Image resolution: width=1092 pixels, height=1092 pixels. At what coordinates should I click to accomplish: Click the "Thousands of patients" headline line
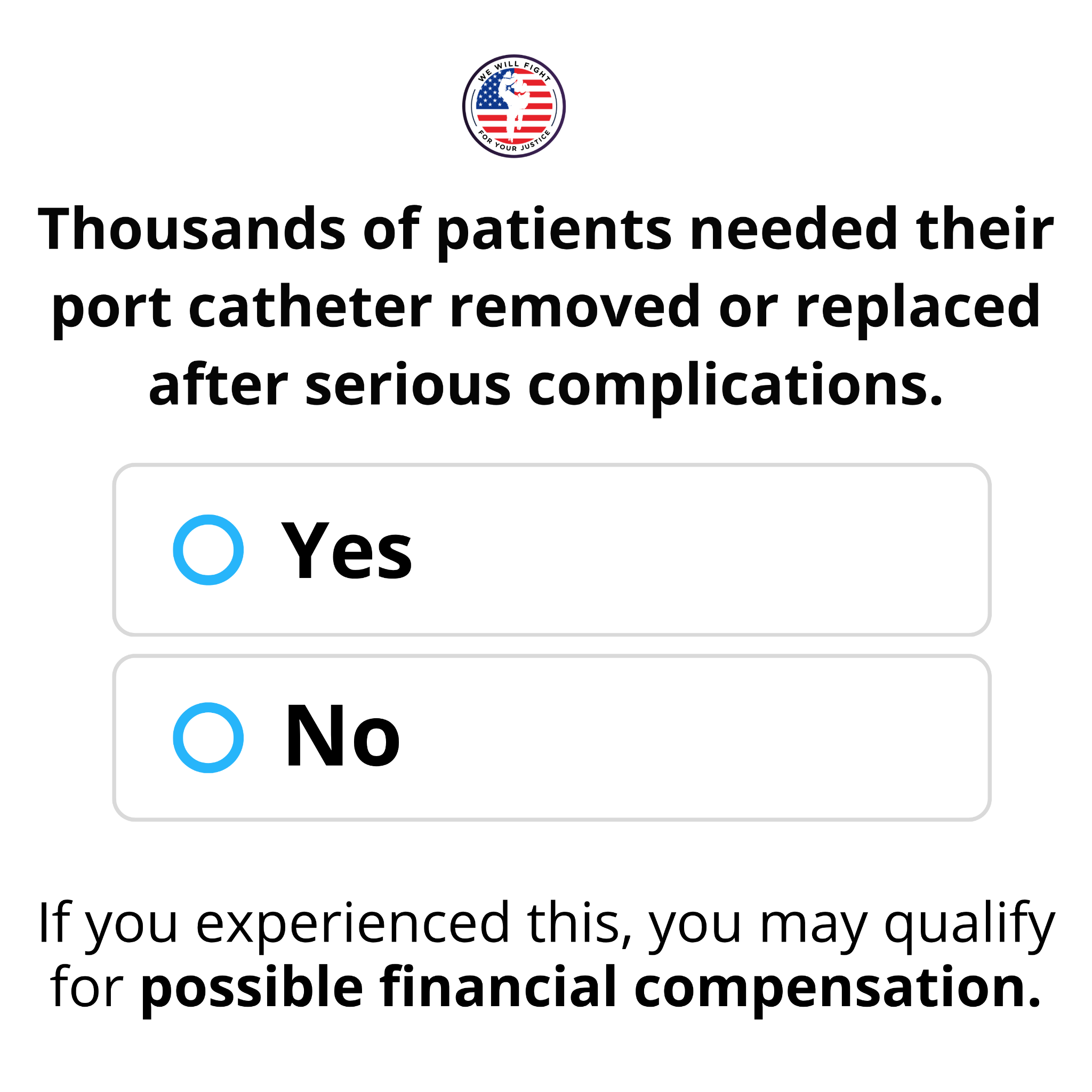tap(545, 230)
